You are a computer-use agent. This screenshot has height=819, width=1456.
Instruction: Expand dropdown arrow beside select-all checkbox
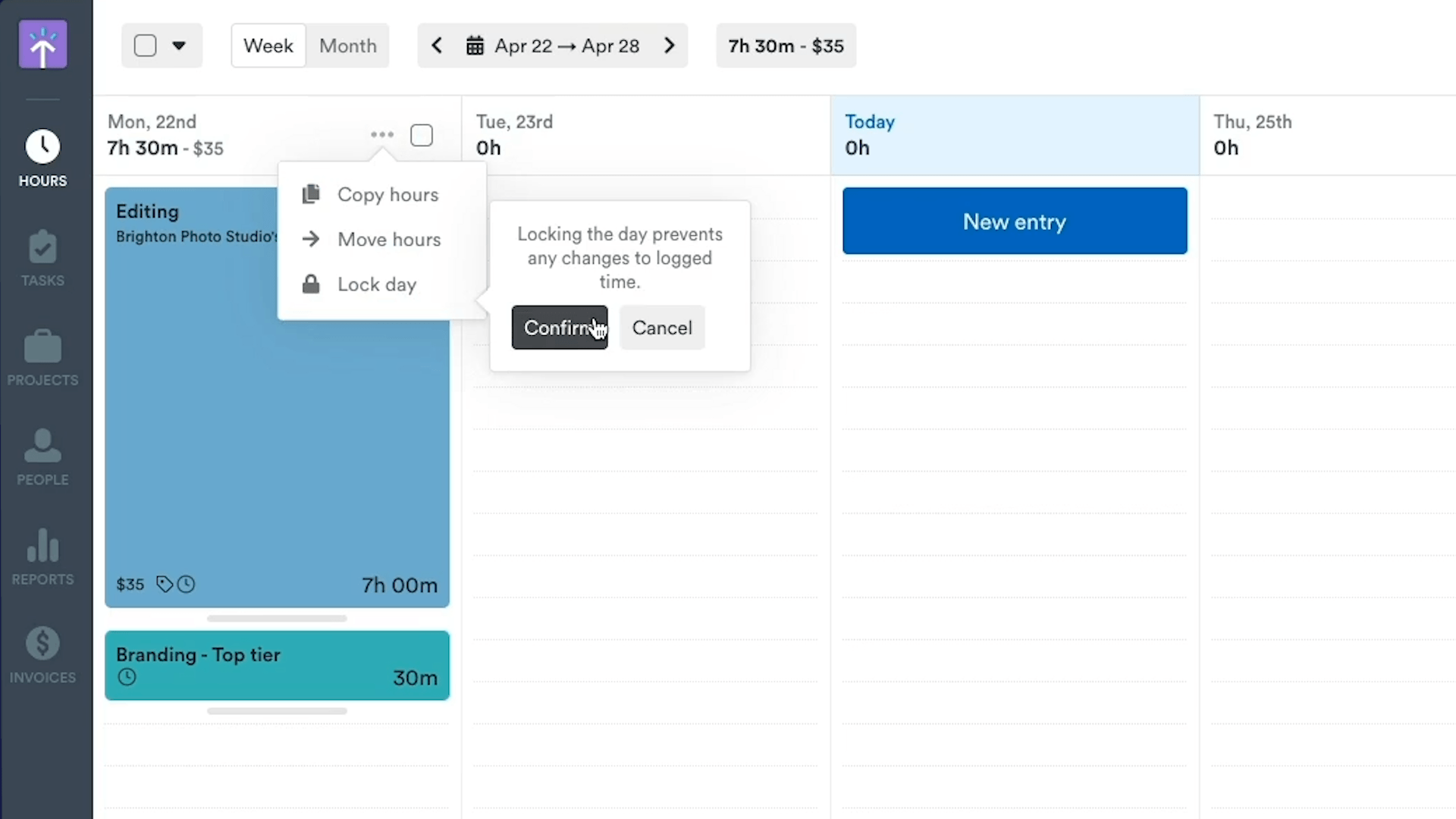[179, 45]
